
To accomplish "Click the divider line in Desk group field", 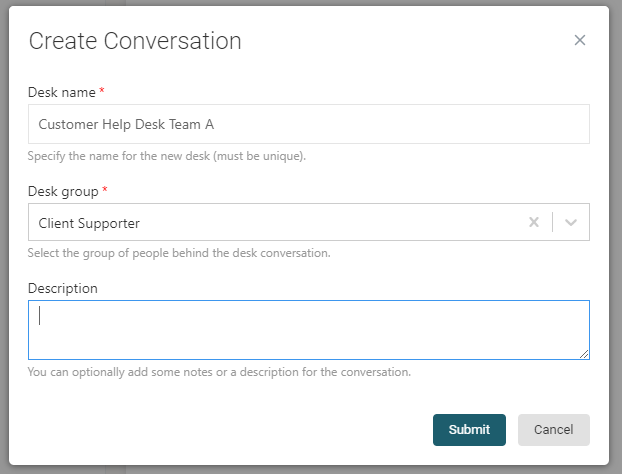I will tap(552, 223).
